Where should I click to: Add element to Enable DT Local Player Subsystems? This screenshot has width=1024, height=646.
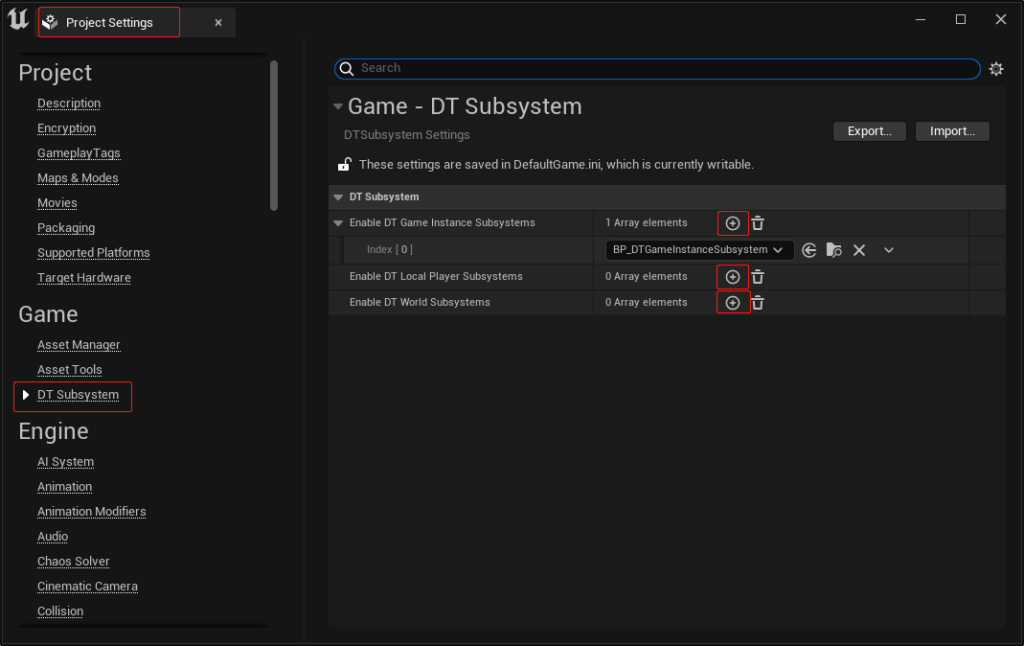(733, 276)
